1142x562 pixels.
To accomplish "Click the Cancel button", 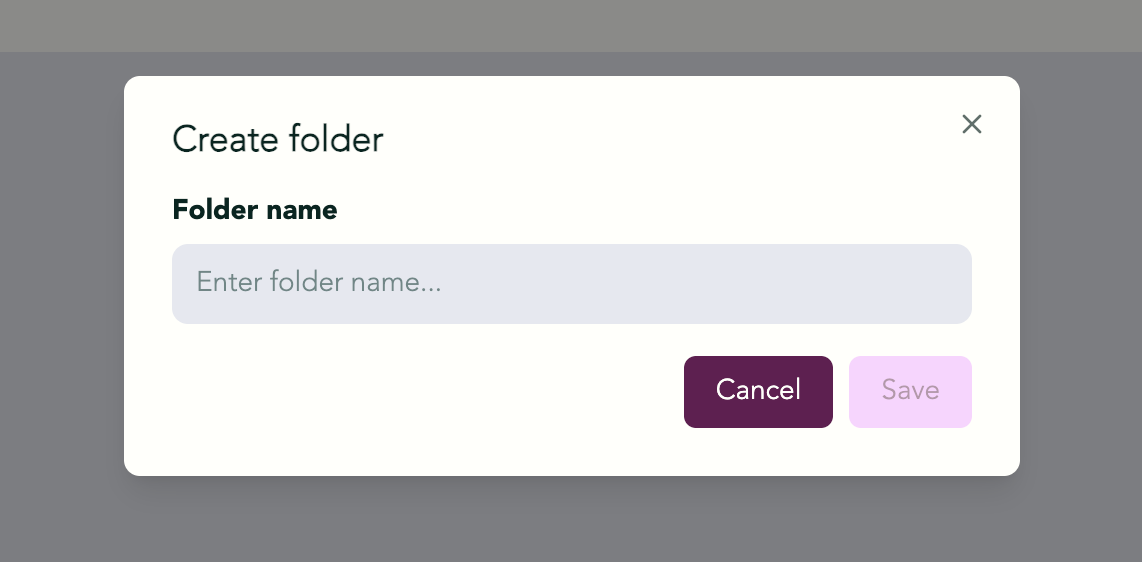I will click(758, 392).
